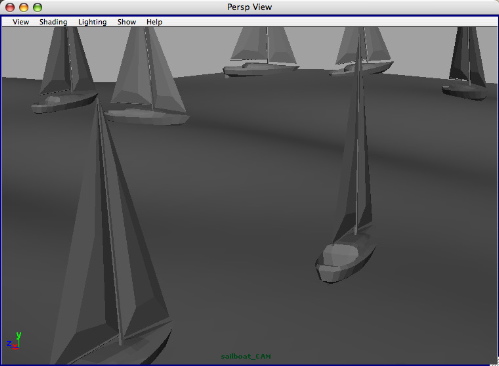Click the XYZ axis orientation indicator

click(x=14, y=341)
